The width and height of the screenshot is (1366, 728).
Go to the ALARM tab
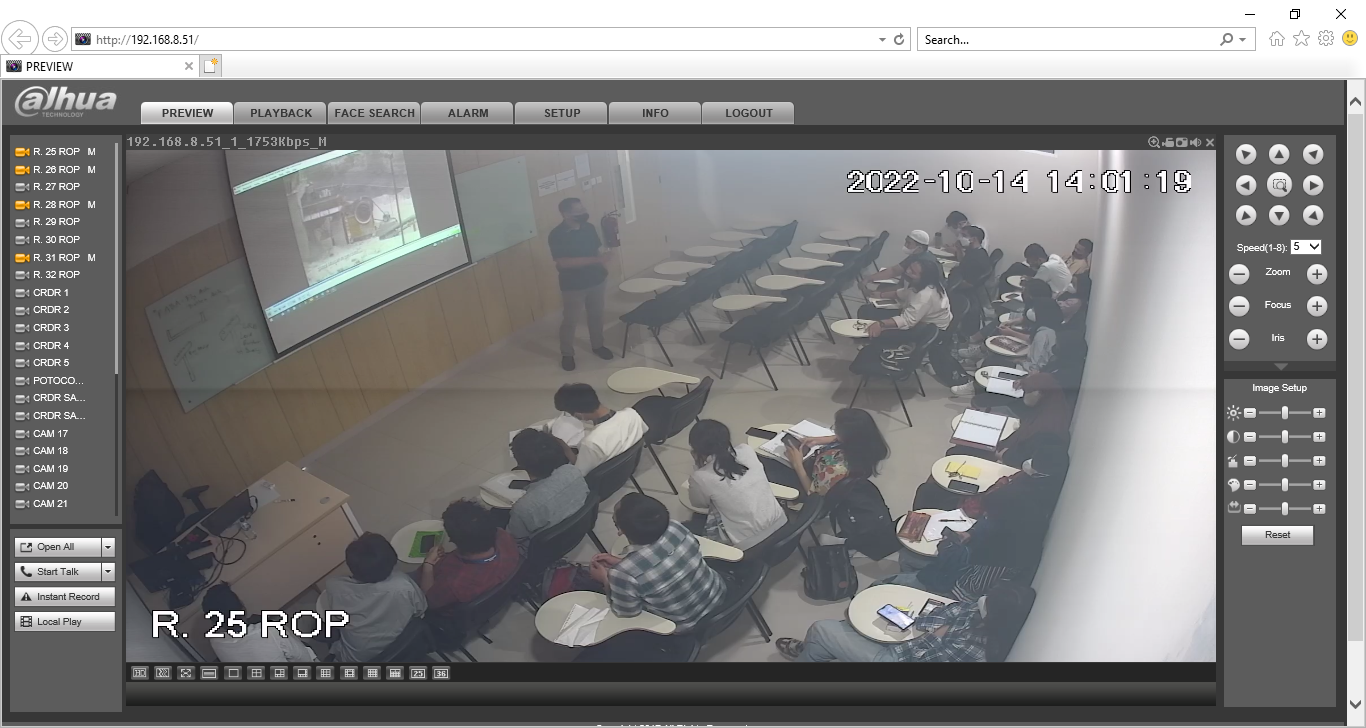(x=468, y=113)
